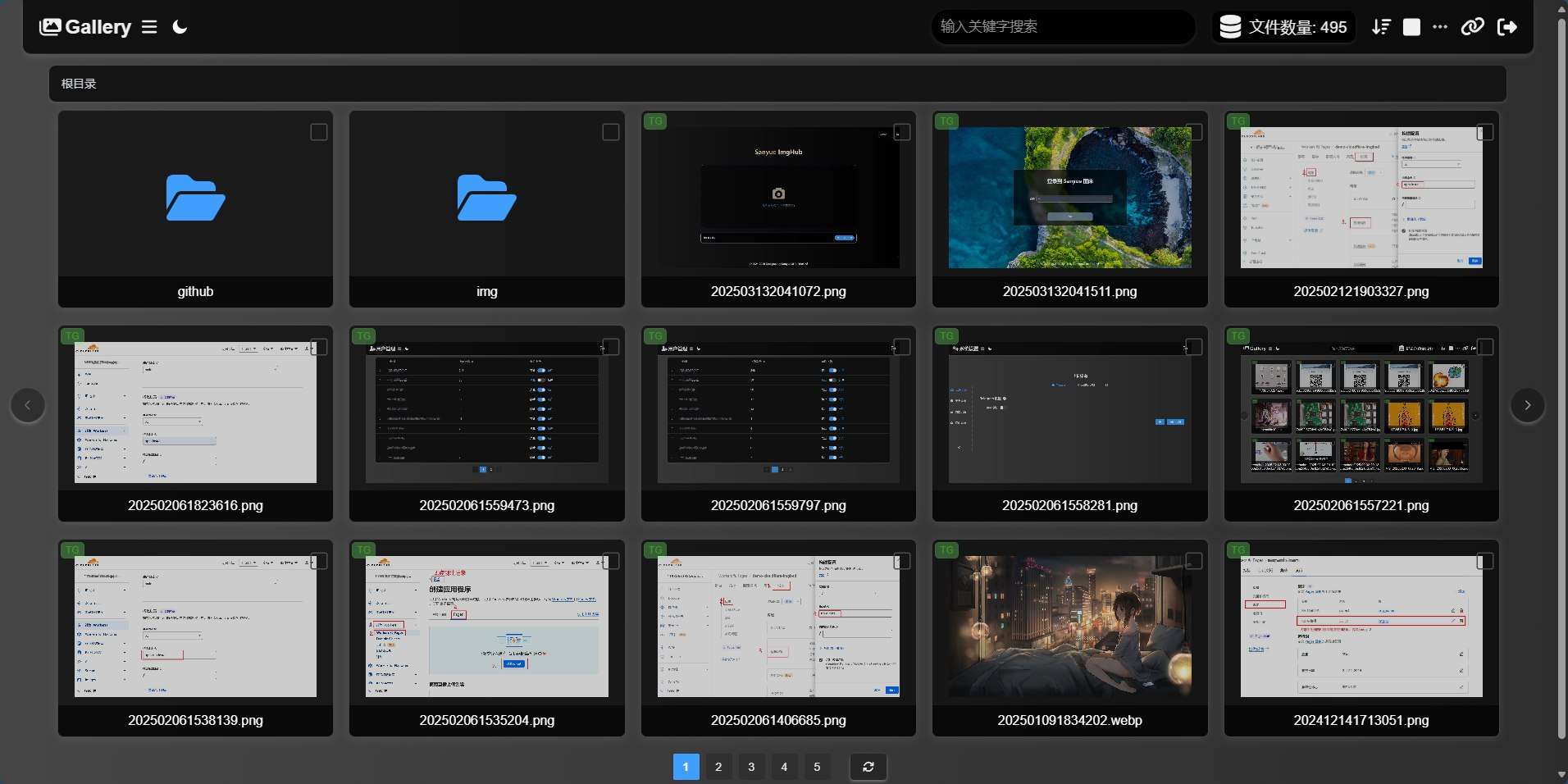Toggle dark mode moon icon
The height and width of the screenshot is (784, 1568).
pos(180,27)
